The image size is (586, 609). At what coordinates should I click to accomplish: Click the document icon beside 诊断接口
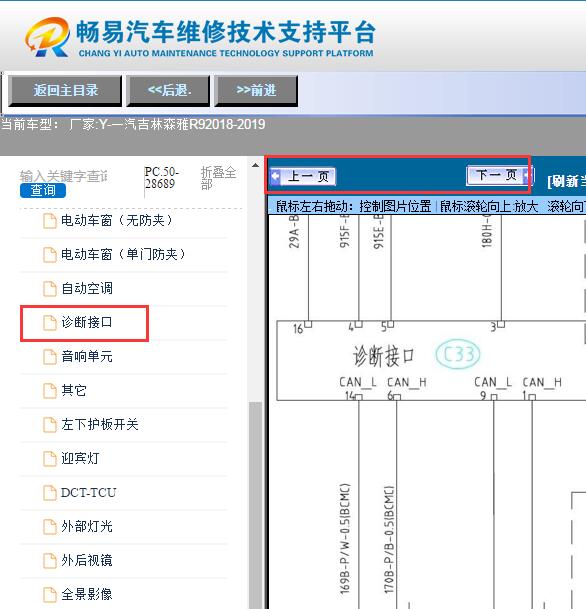tap(50, 322)
